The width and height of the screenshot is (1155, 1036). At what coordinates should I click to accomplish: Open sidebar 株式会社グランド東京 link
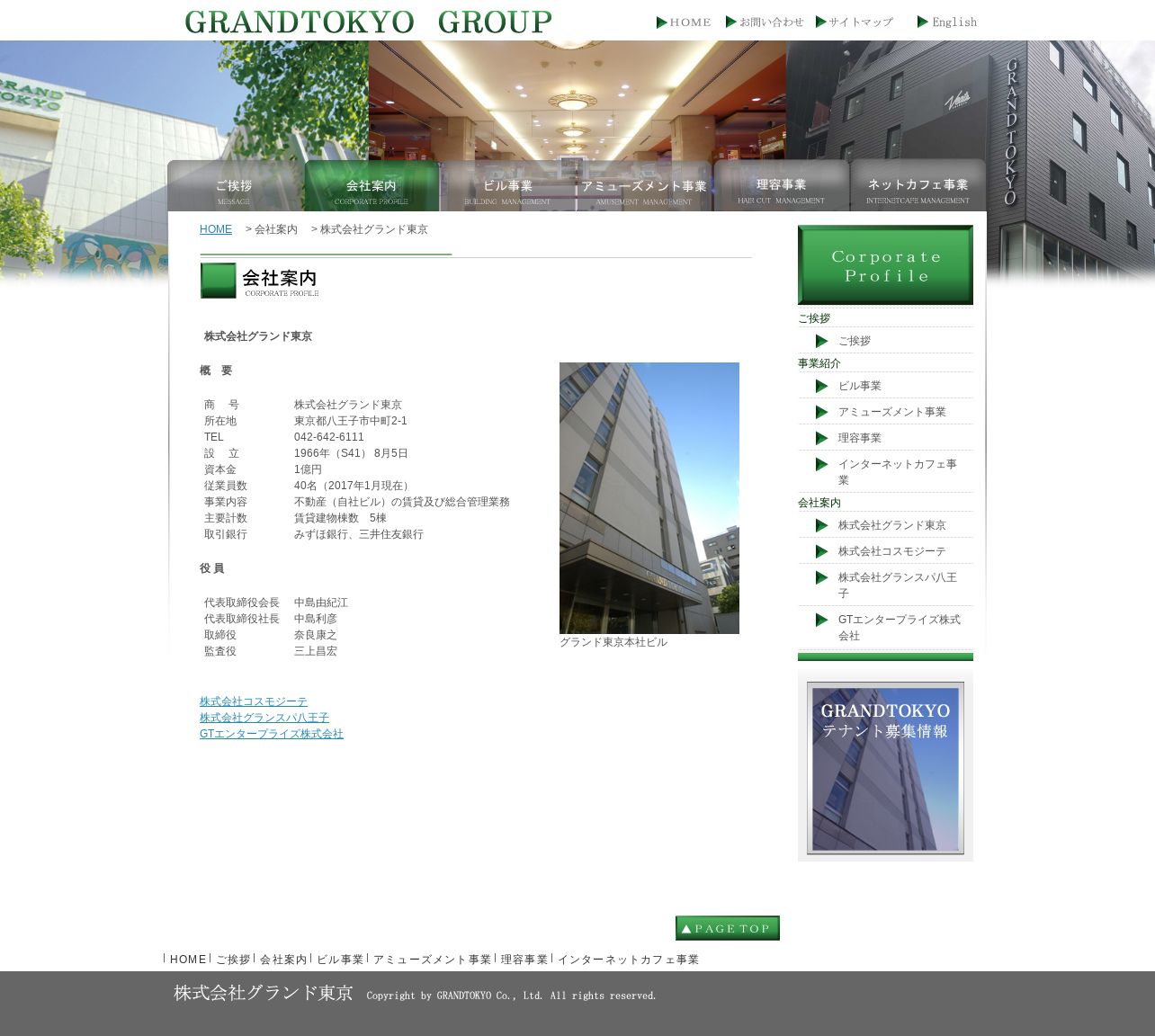[892, 525]
